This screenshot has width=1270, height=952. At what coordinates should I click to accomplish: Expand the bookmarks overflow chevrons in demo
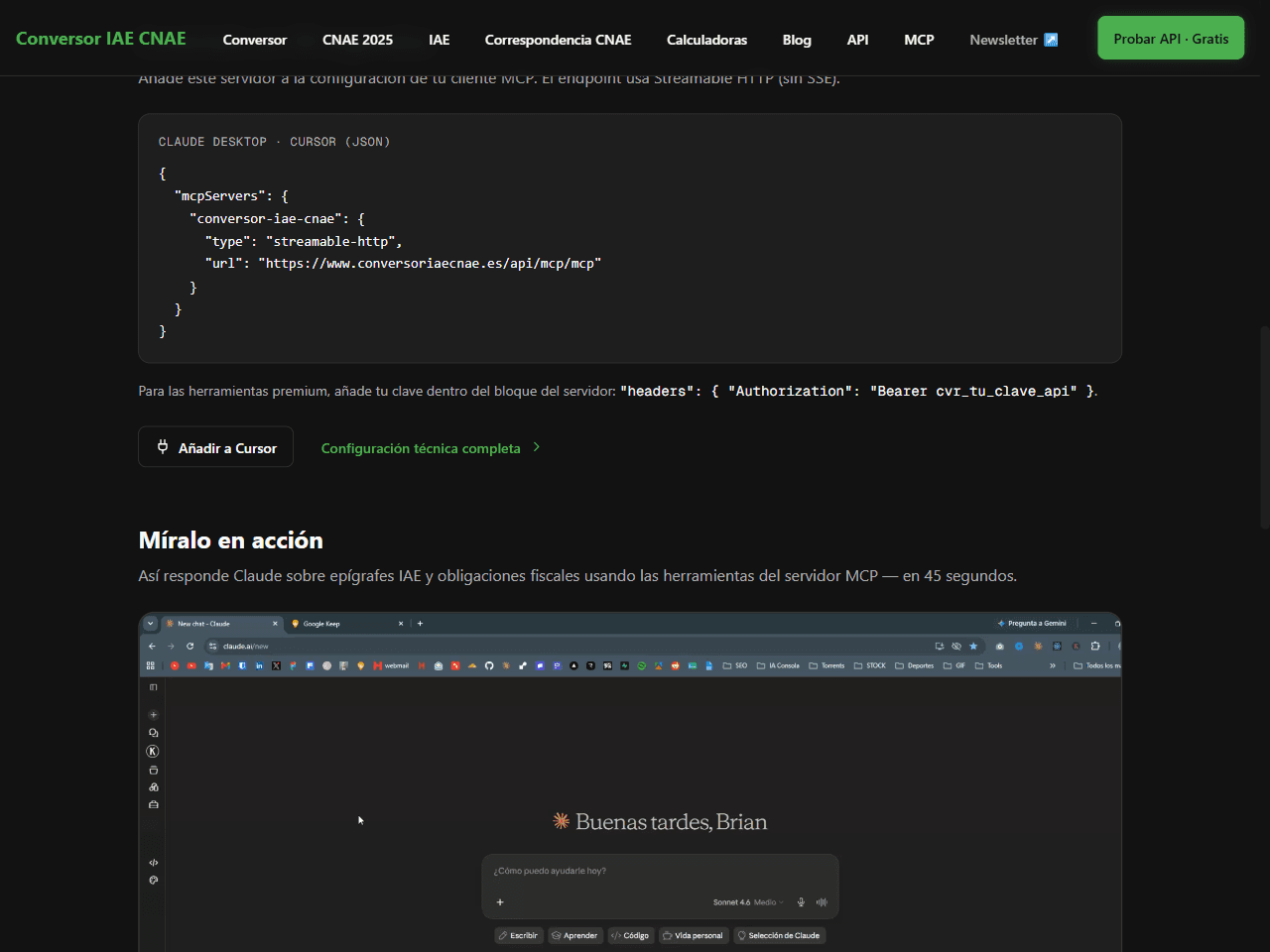[x=1053, y=665]
